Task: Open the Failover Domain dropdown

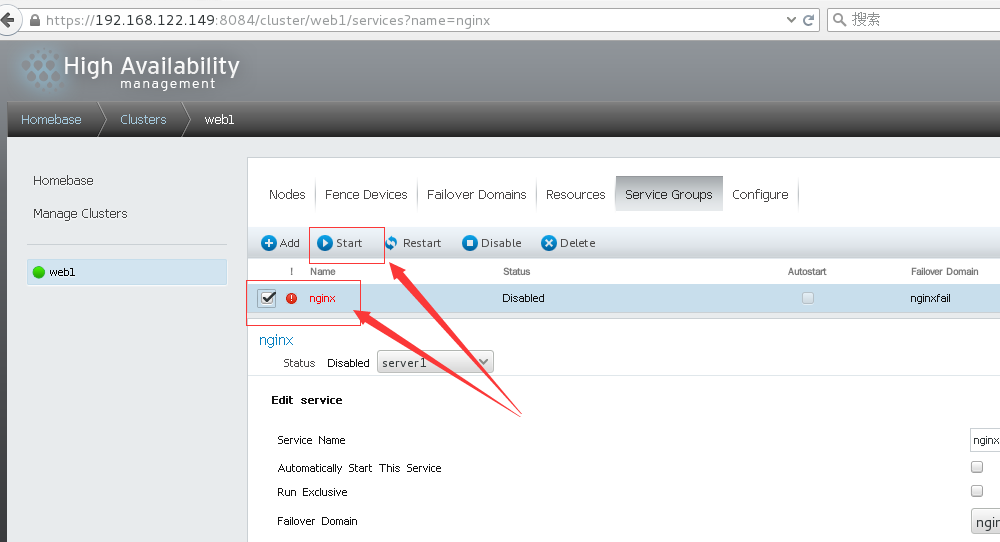Action: pos(985,521)
